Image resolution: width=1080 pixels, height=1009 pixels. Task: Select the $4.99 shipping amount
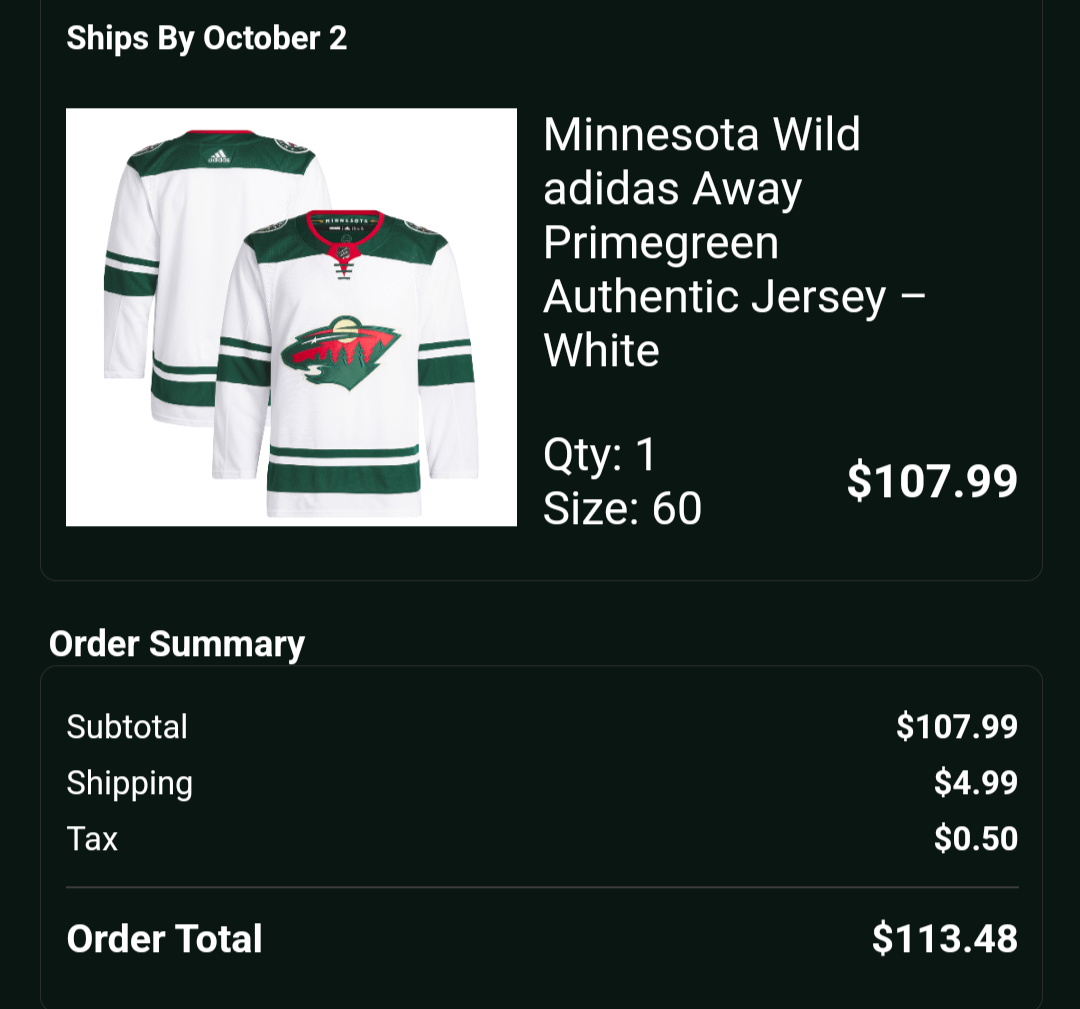(x=975, y=782)
